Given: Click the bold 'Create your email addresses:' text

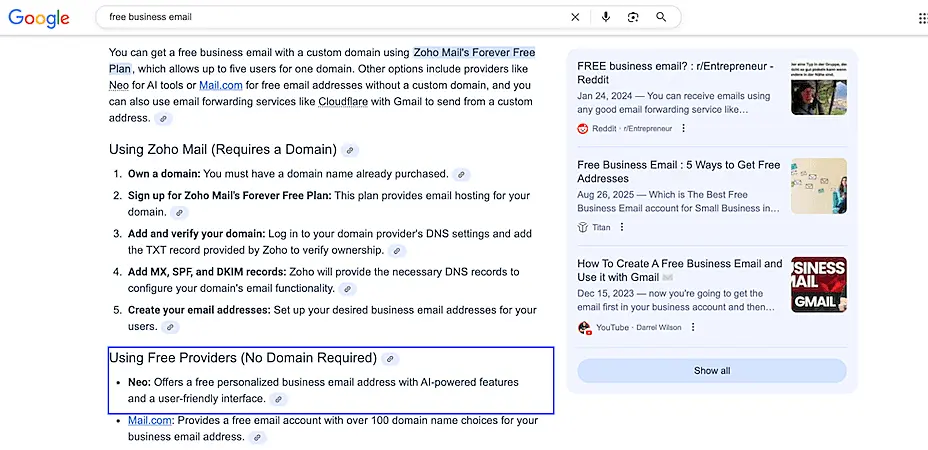Looking at the screenshot, I should point(199,310).
